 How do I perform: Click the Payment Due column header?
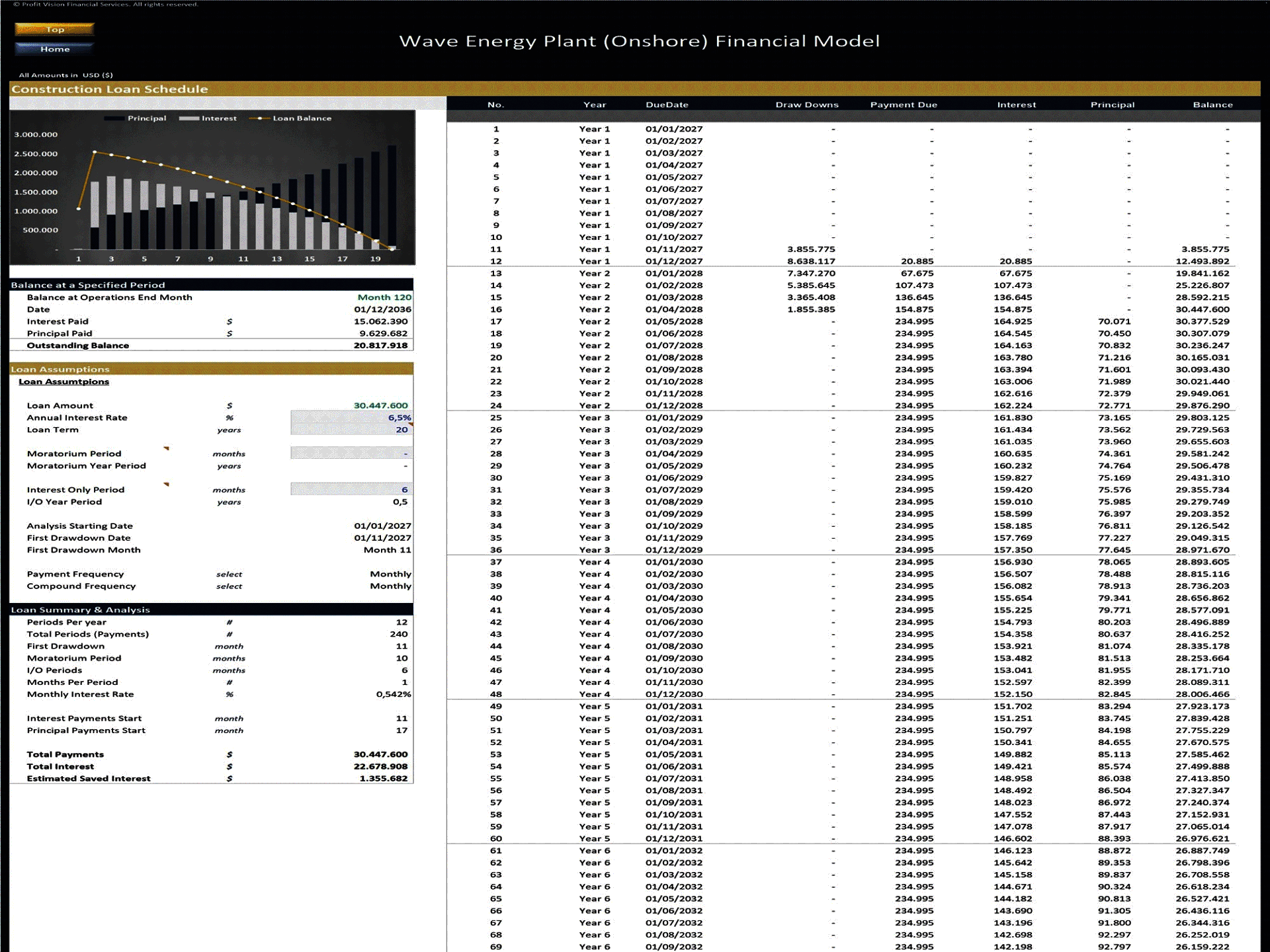[x=904, y=104]
